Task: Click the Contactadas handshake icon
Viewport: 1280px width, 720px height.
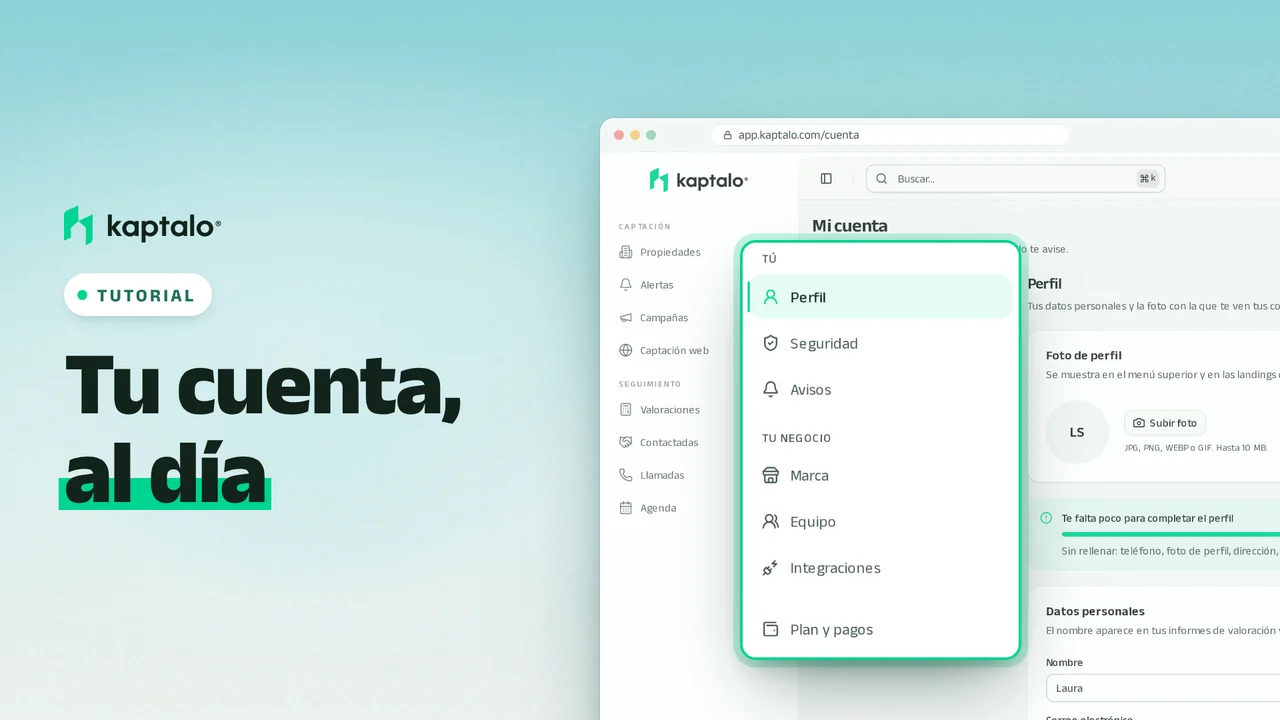Action: click(x=626, y=442)
